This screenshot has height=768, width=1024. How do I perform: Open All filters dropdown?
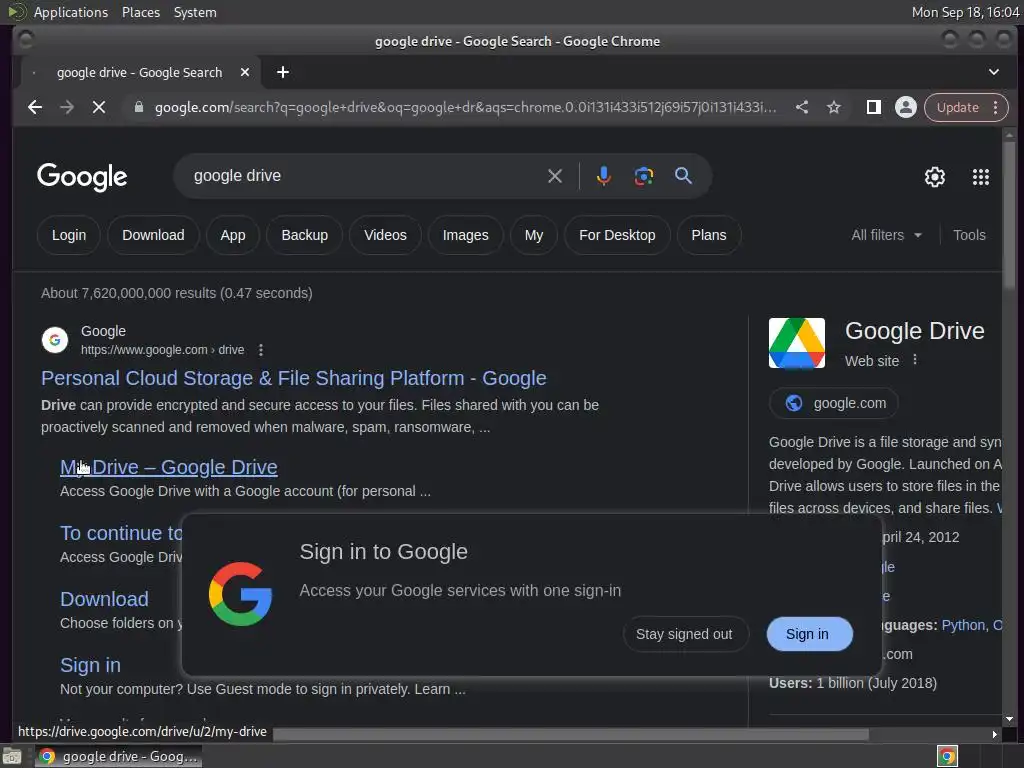point(886,235)
